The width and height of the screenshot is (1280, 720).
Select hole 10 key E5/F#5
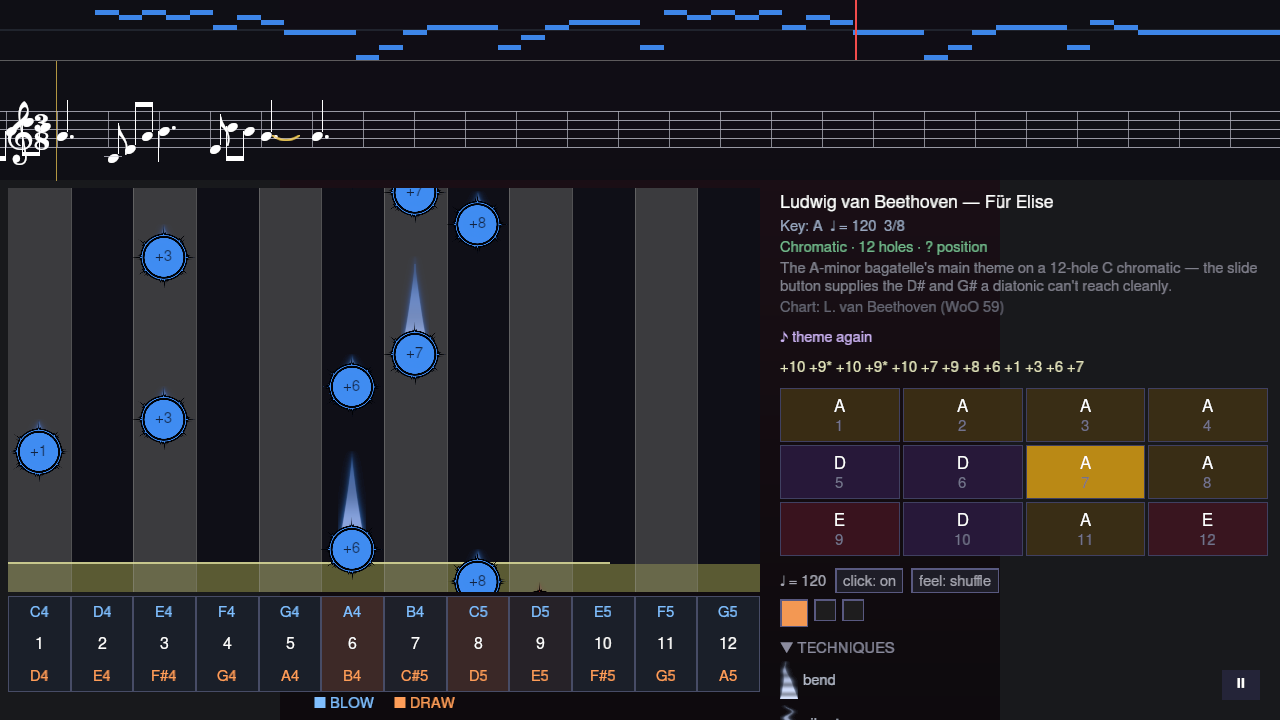(603, 644)
